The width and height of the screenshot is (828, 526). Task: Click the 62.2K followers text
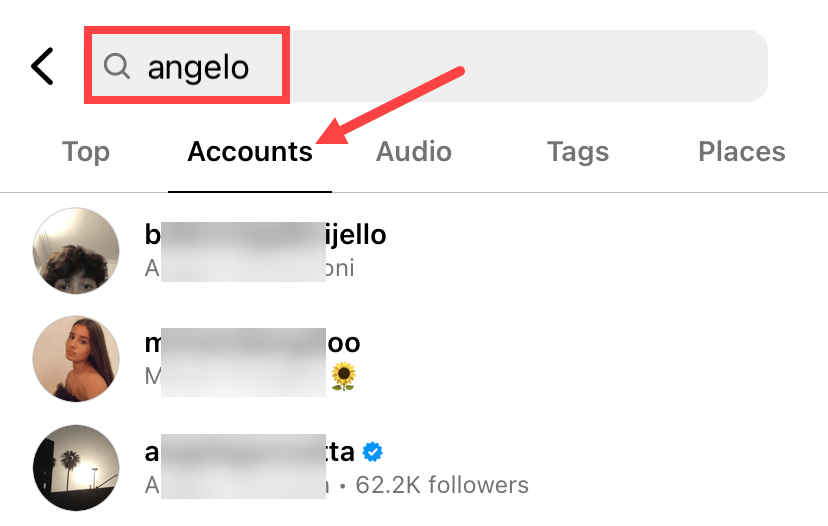tap(442, 485)
